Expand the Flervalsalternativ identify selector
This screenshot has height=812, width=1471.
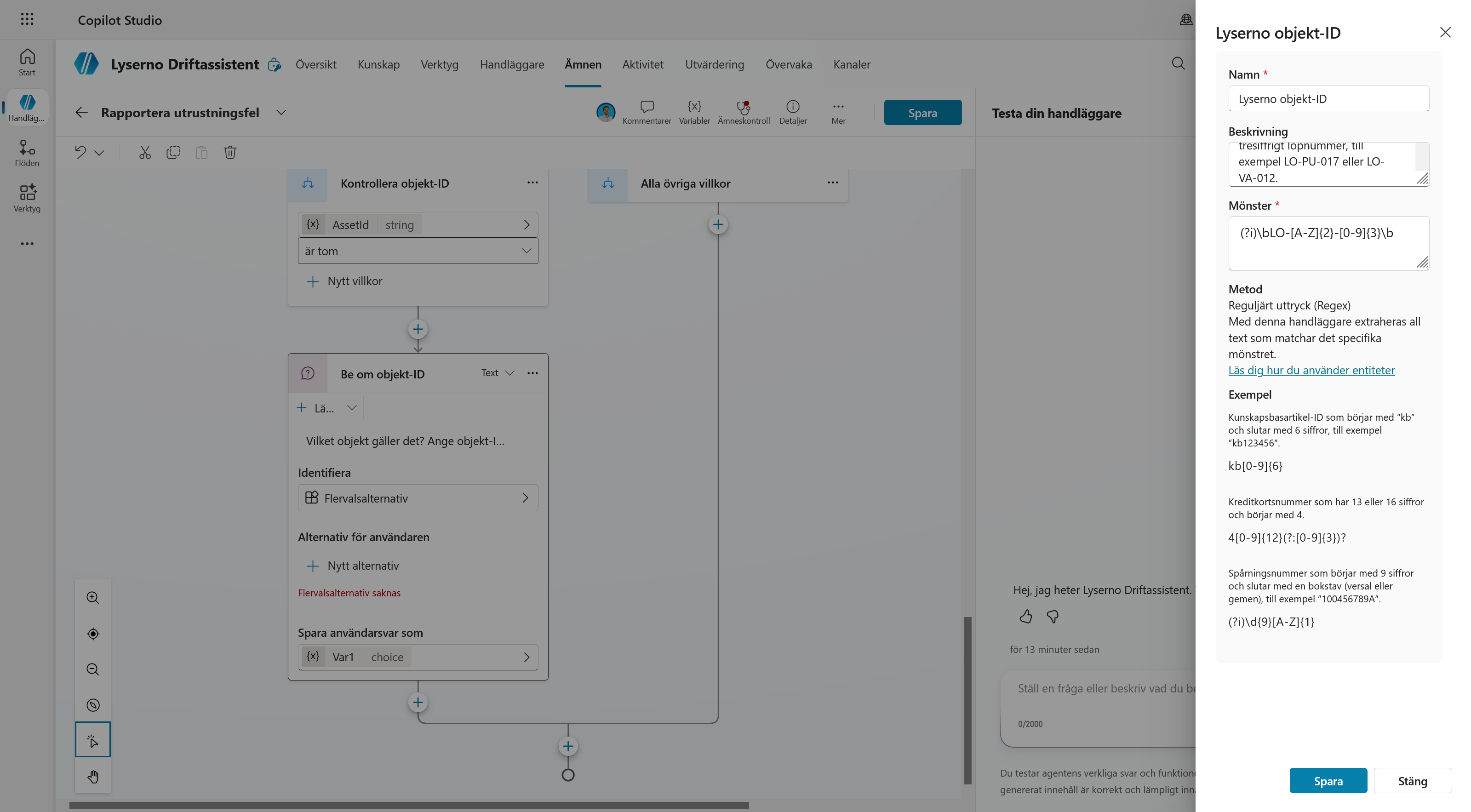(x=418, y=498)
